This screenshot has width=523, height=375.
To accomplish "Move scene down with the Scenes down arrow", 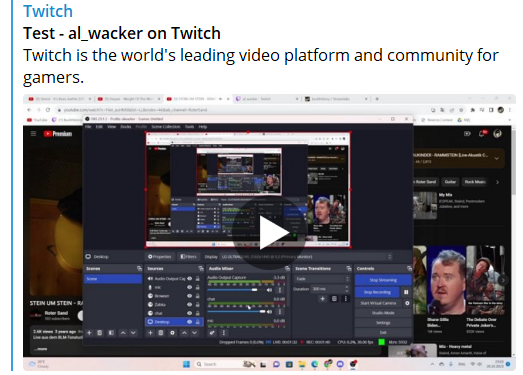I will click(133, 333).
